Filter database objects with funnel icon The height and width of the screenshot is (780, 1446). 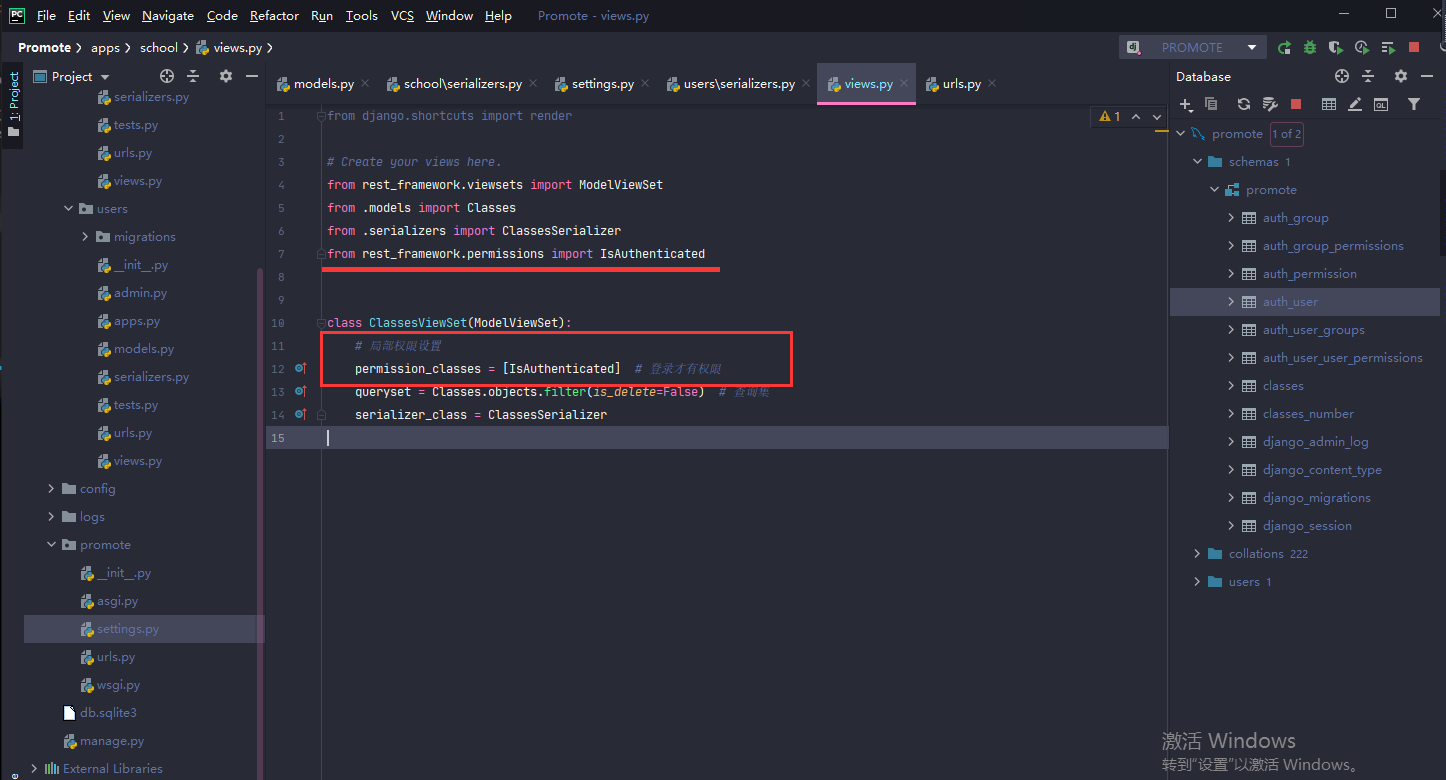[x=1414, y=104]
